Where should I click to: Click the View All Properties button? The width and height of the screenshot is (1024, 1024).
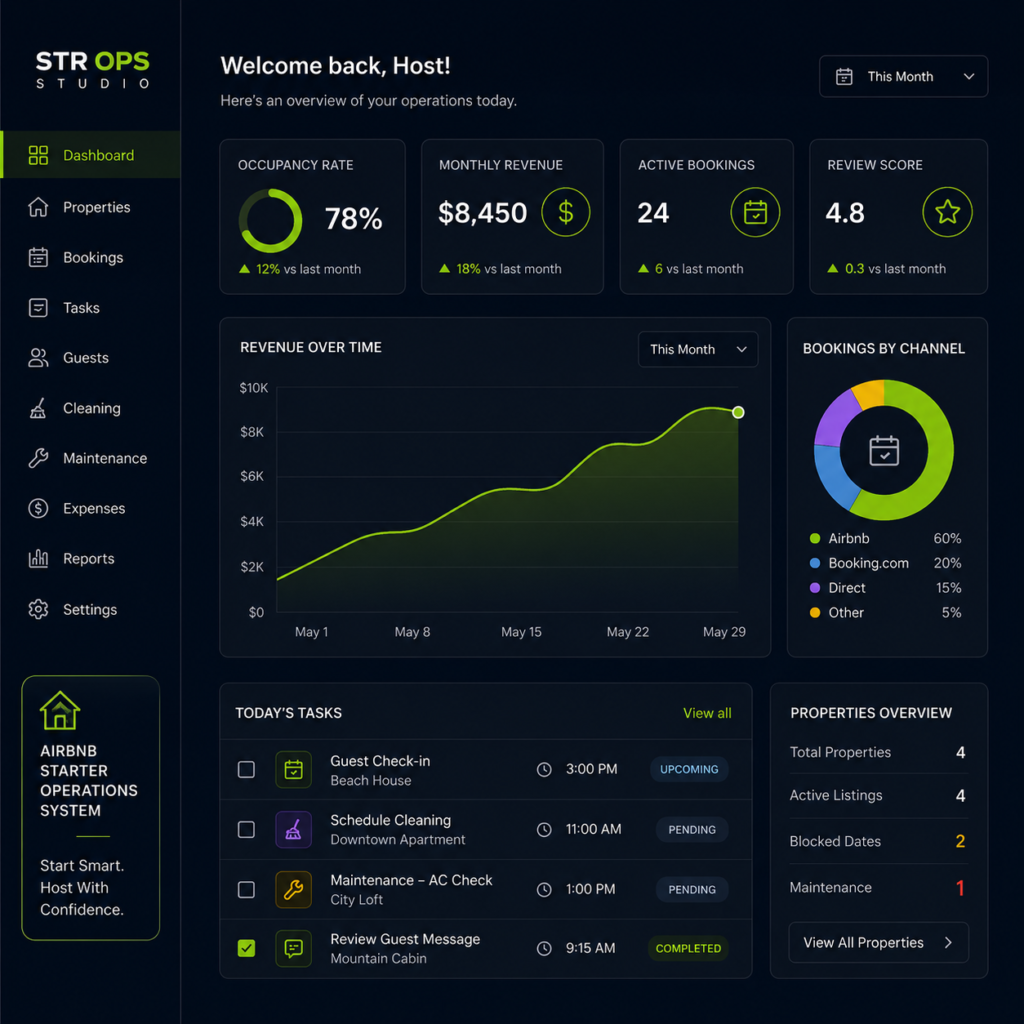[x=878, y=942]
